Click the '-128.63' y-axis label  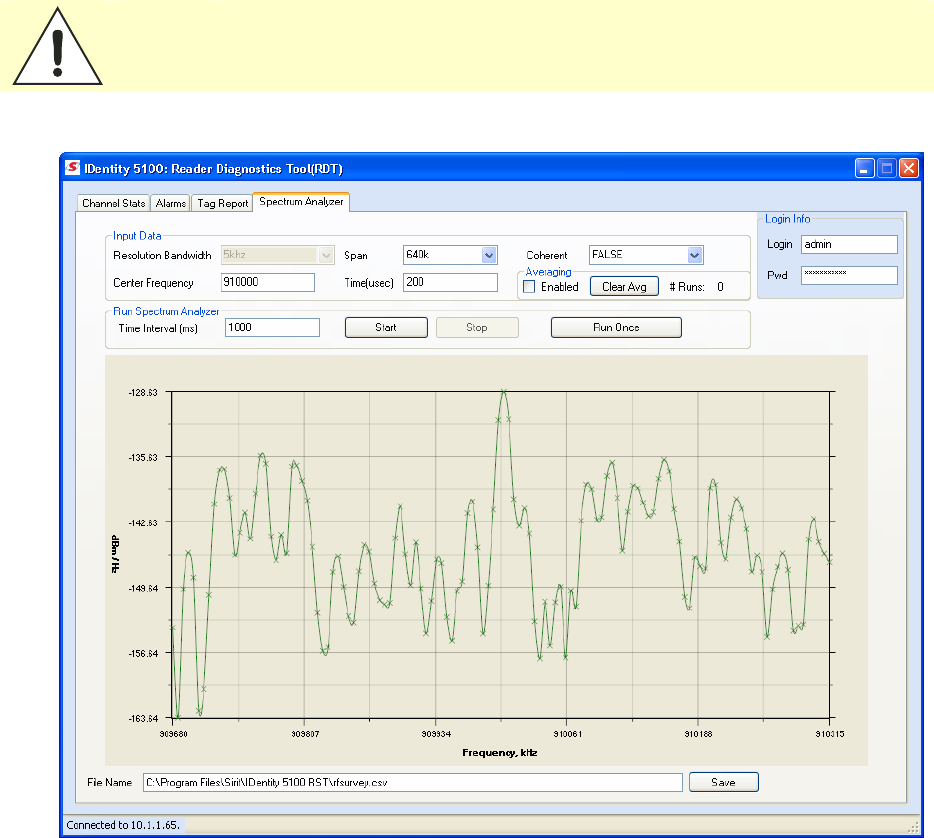[x=143, y=392]
